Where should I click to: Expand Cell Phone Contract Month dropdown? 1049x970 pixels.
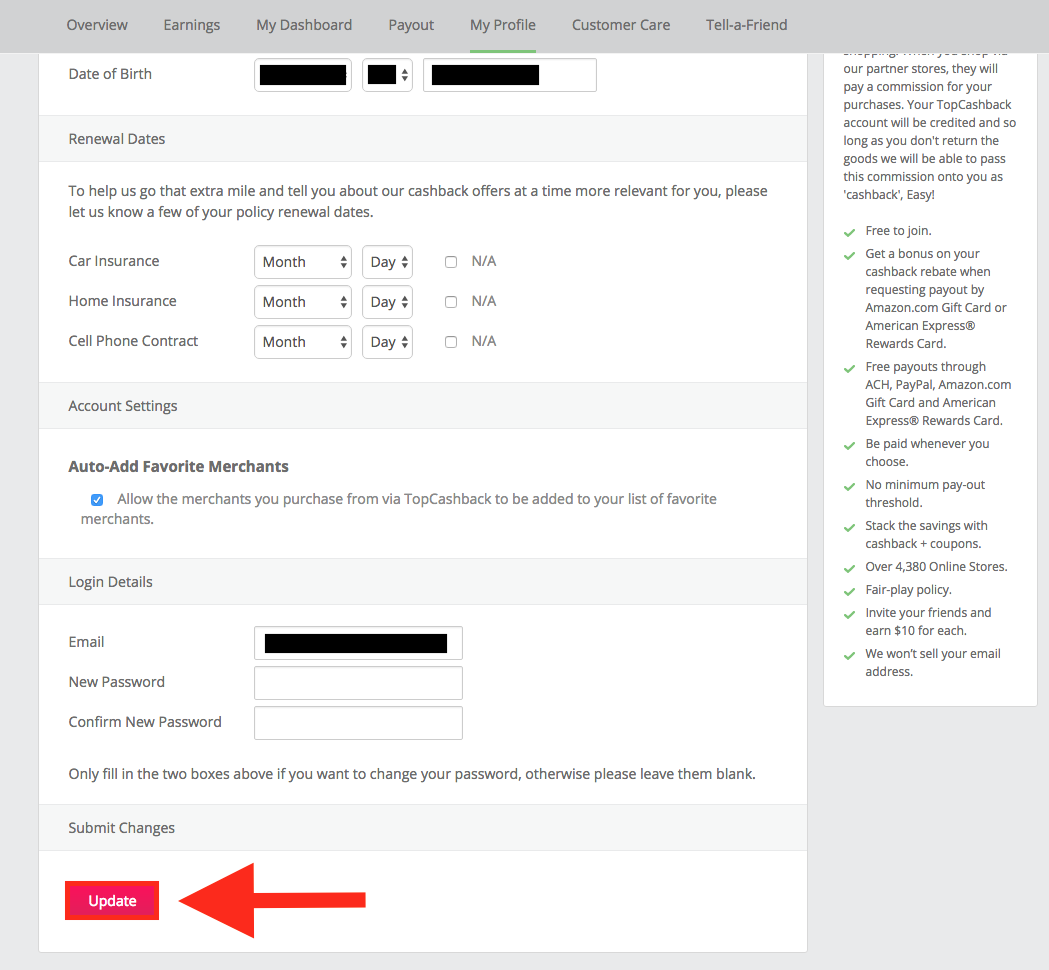coord(303,342)
